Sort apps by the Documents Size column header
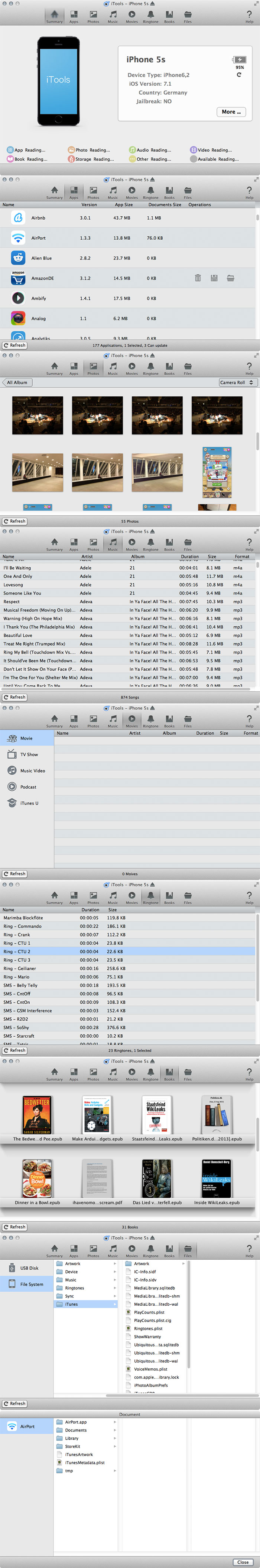The width and height of the screenshot is (260, 1568). [165, 204]
